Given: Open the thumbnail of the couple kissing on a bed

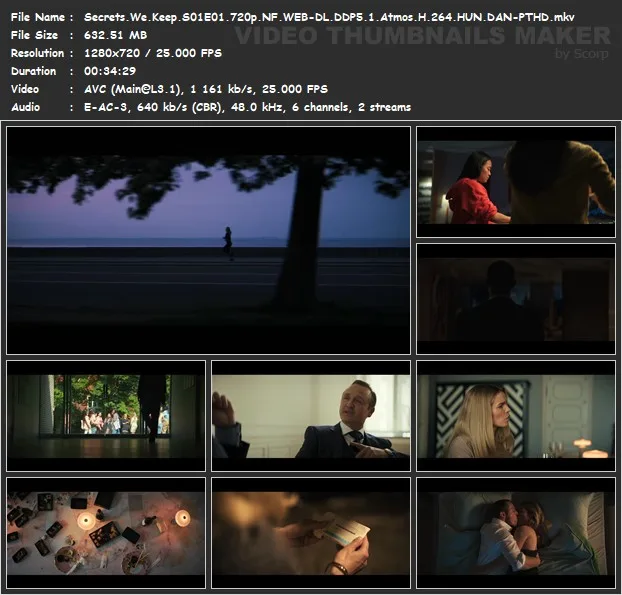Looking at the screenshot, I should click(516, 533).
